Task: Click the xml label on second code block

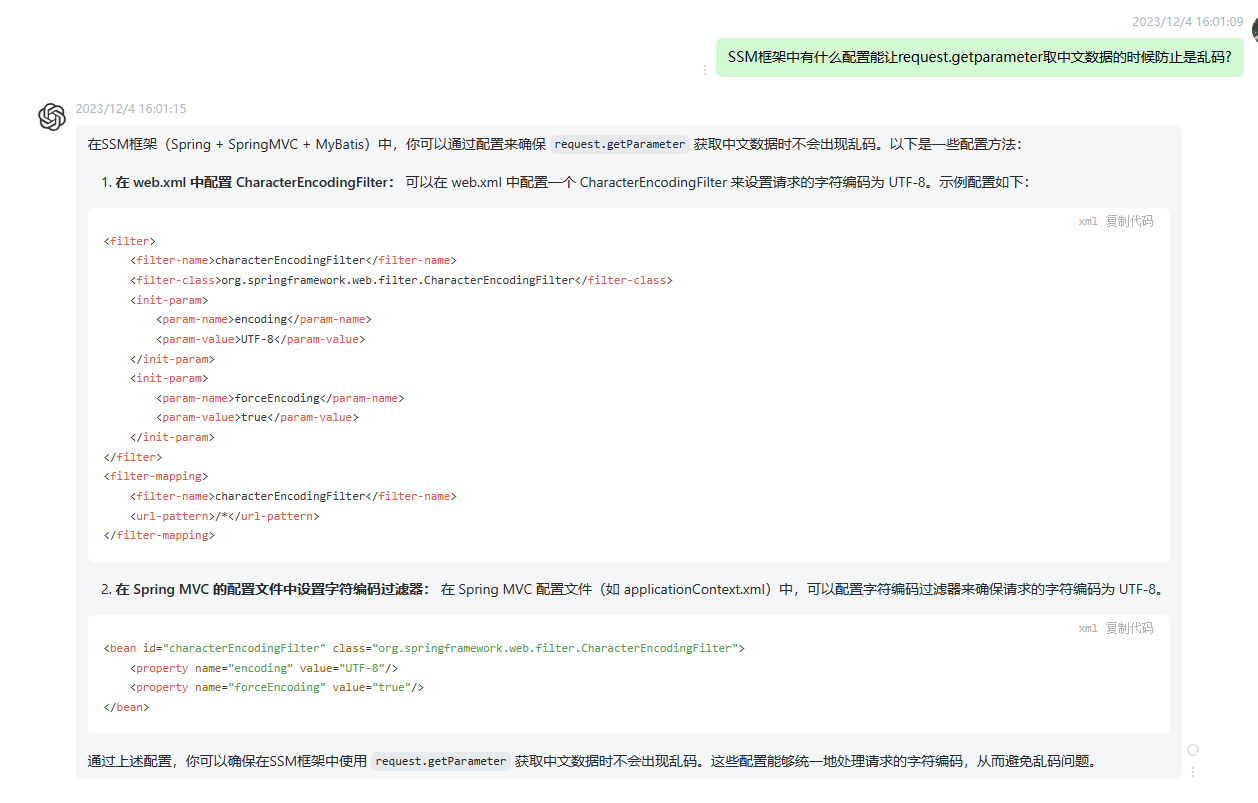Action: click(1087, 628)
